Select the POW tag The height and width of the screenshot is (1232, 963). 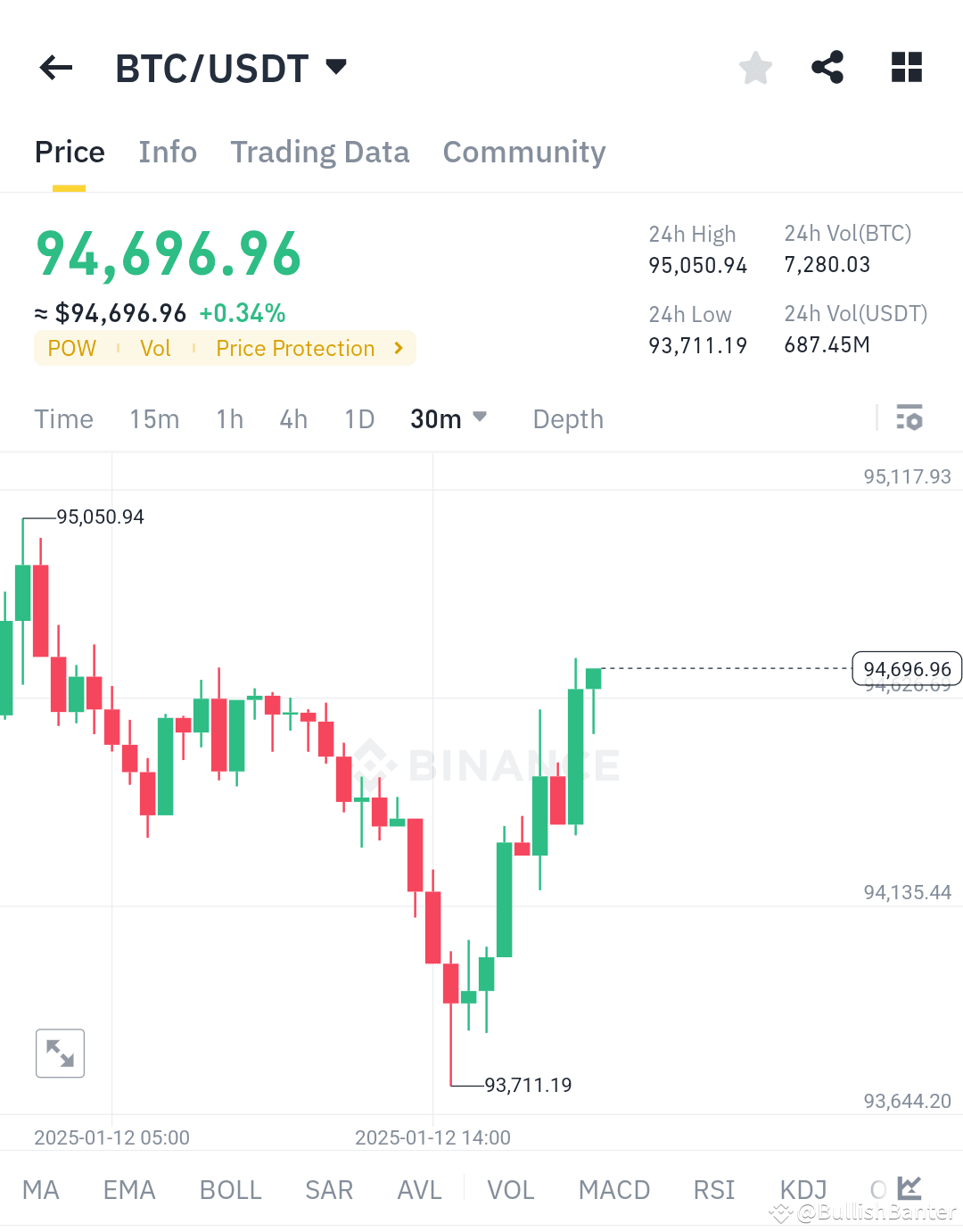[x=71, y=348]
